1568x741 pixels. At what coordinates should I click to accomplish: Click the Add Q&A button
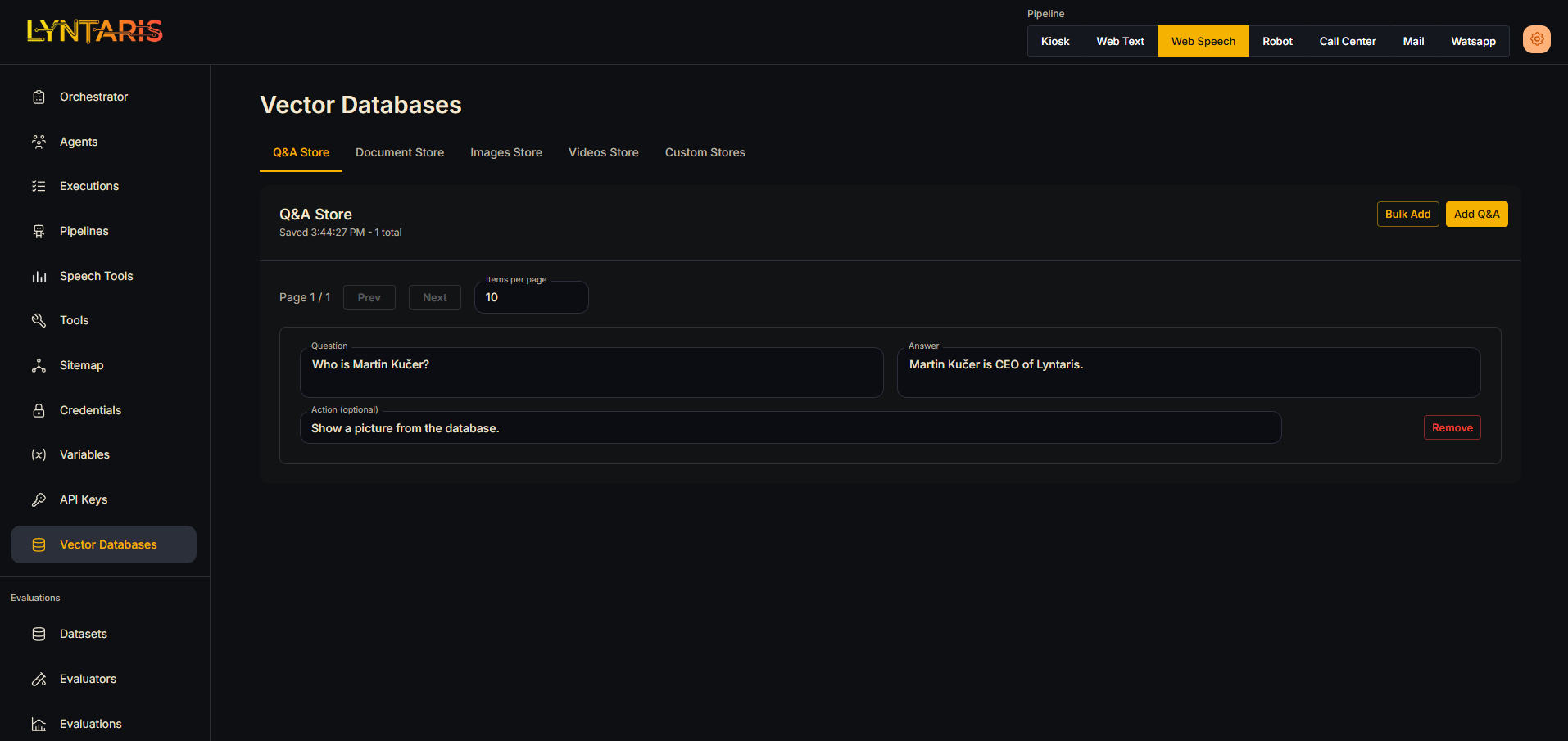pos(1476,214)
